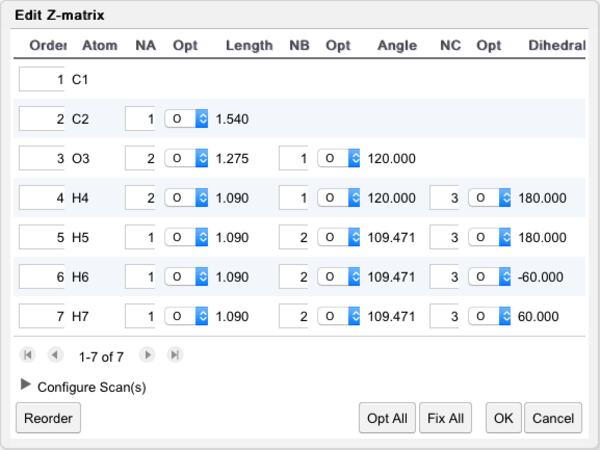The width and height of the screenshot is (600, 450).
Task: Go to next page of rows
Action: 147,355
